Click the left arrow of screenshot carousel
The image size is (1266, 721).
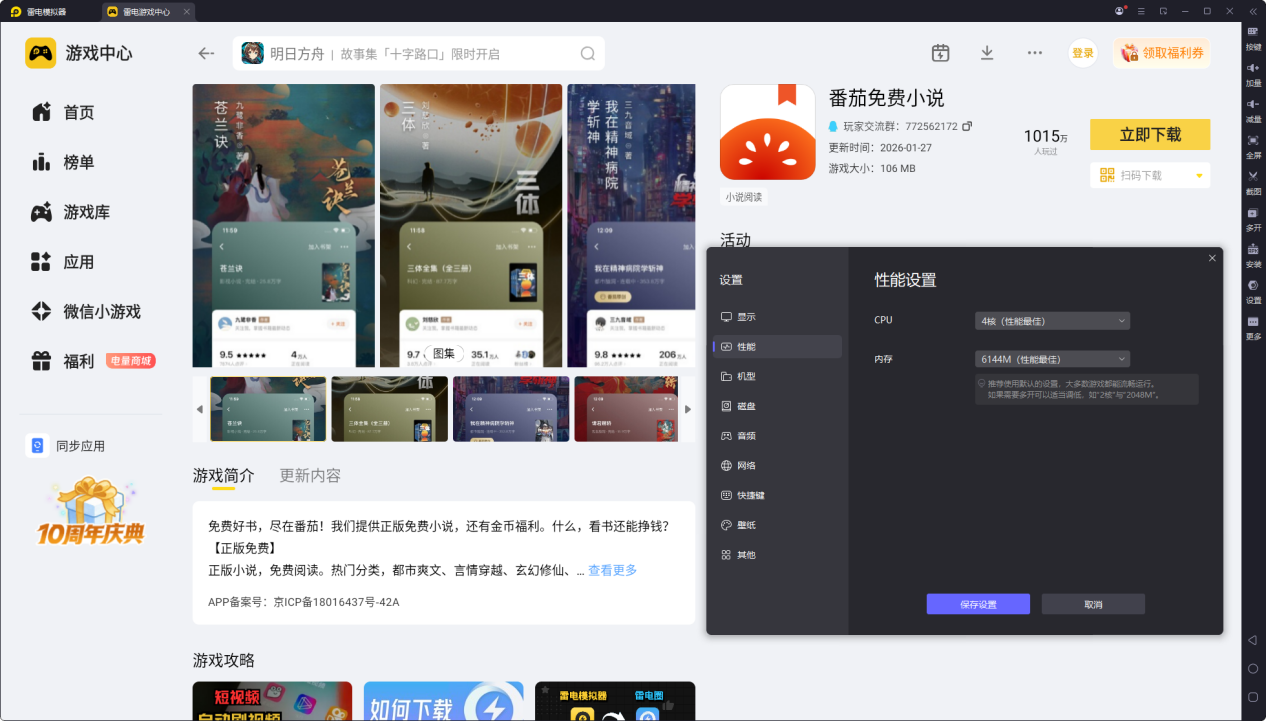click(199, 409)
